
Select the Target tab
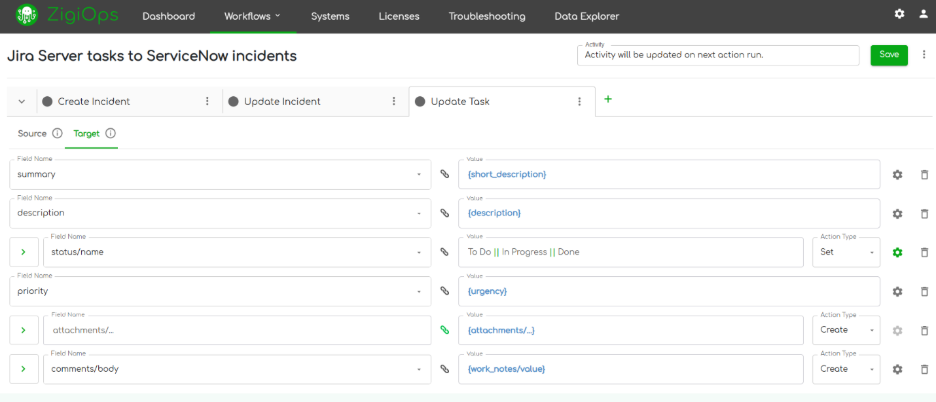click(87, 133)
